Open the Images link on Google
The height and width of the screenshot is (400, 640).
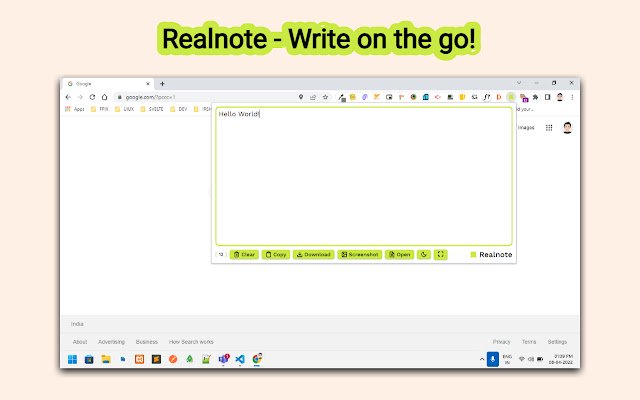[526, 128]
